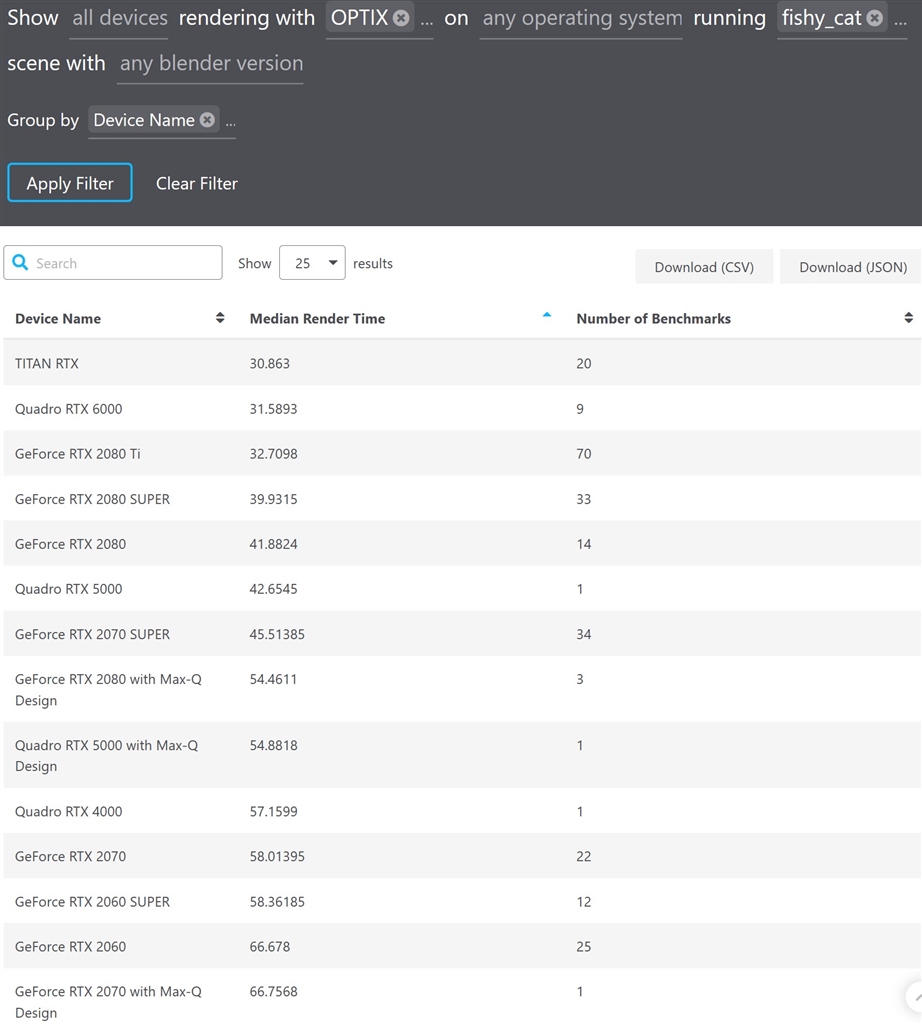Sort by Number of Benchmarks arrows

(908, 318)
